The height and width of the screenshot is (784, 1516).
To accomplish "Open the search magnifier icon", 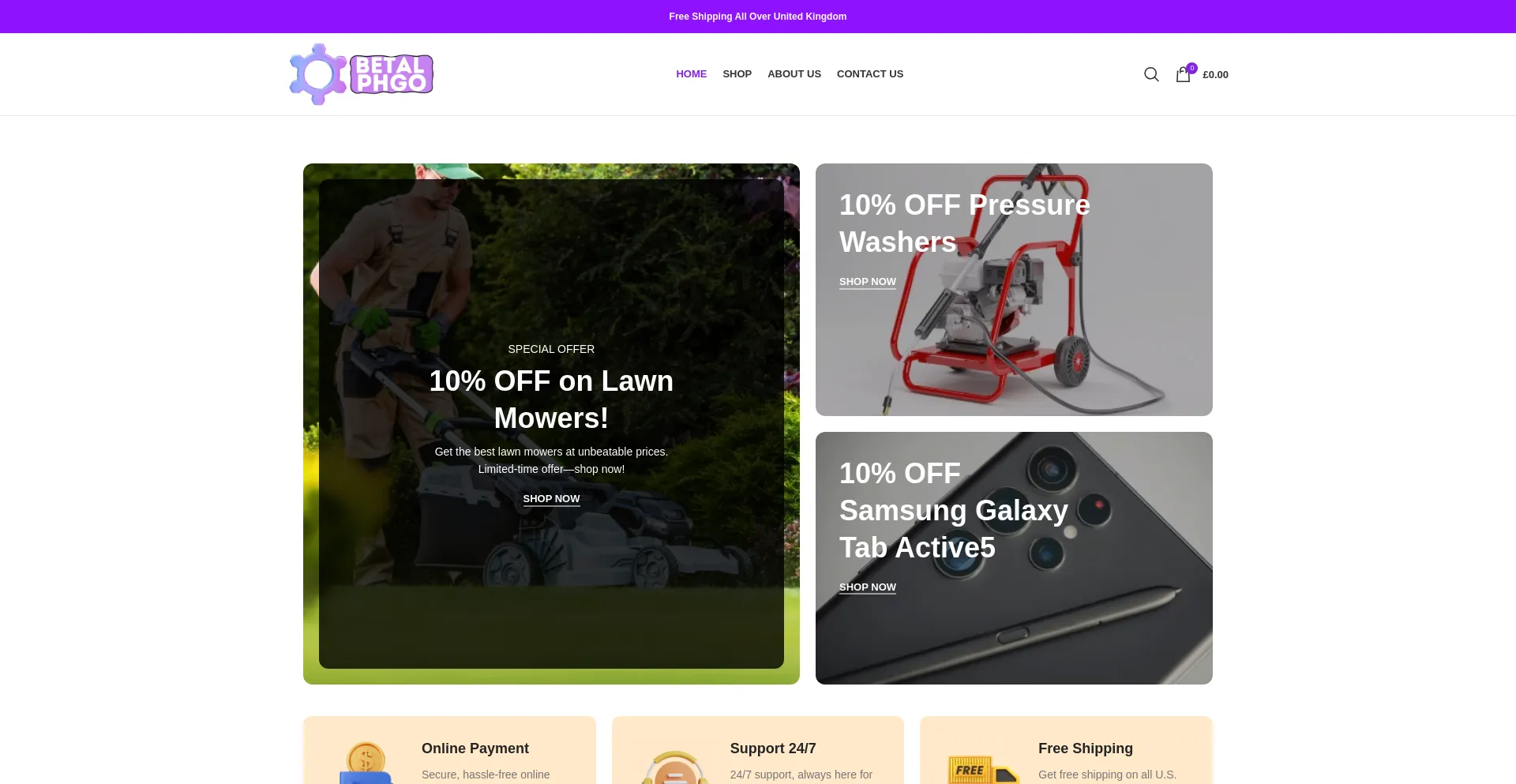I will pyautogui.click(x=1151, y=74).
